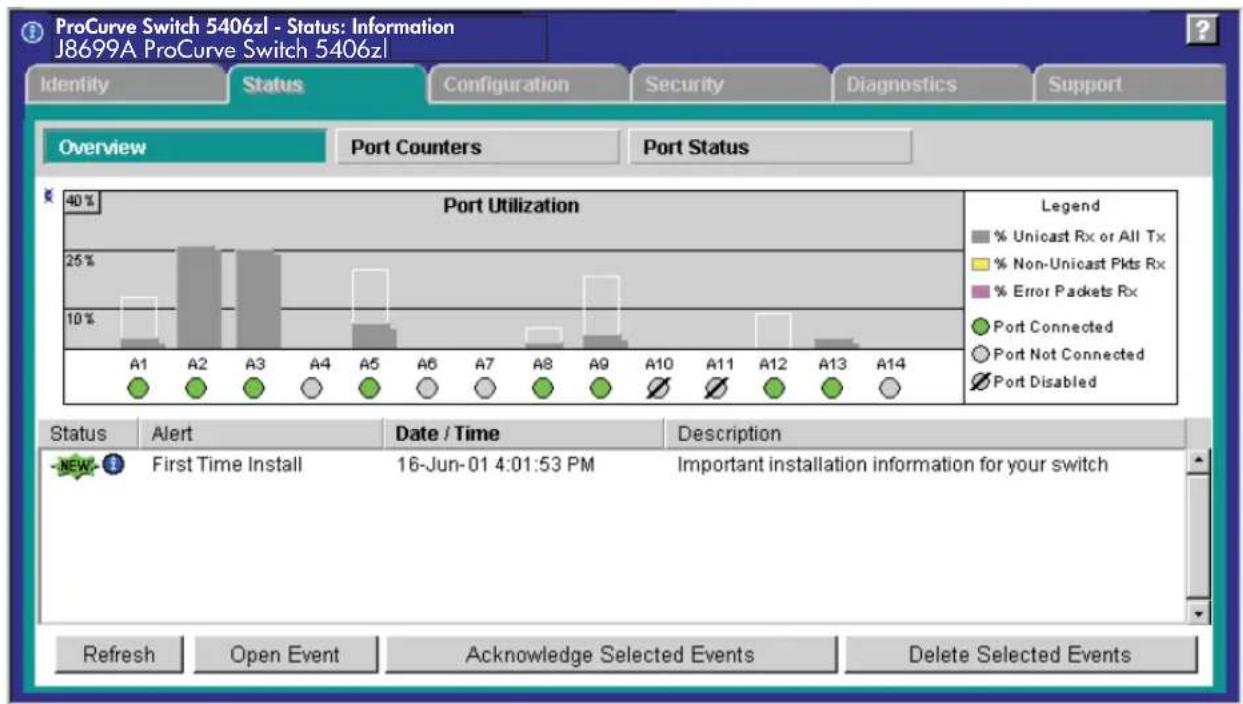The height and width of the screenshot is (704, 1243).
Task: Click pink Error Packets legend swatch
Action: coord(980,291)
